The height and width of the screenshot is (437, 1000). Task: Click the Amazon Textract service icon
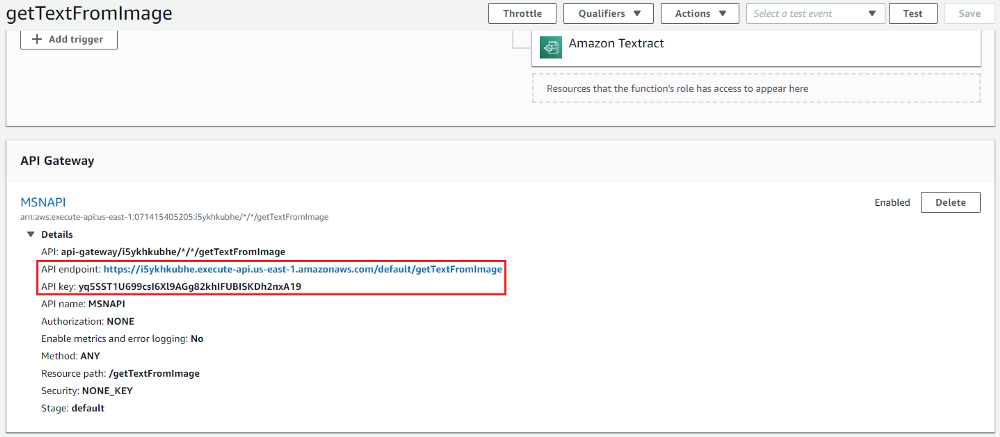click(550, 47)
